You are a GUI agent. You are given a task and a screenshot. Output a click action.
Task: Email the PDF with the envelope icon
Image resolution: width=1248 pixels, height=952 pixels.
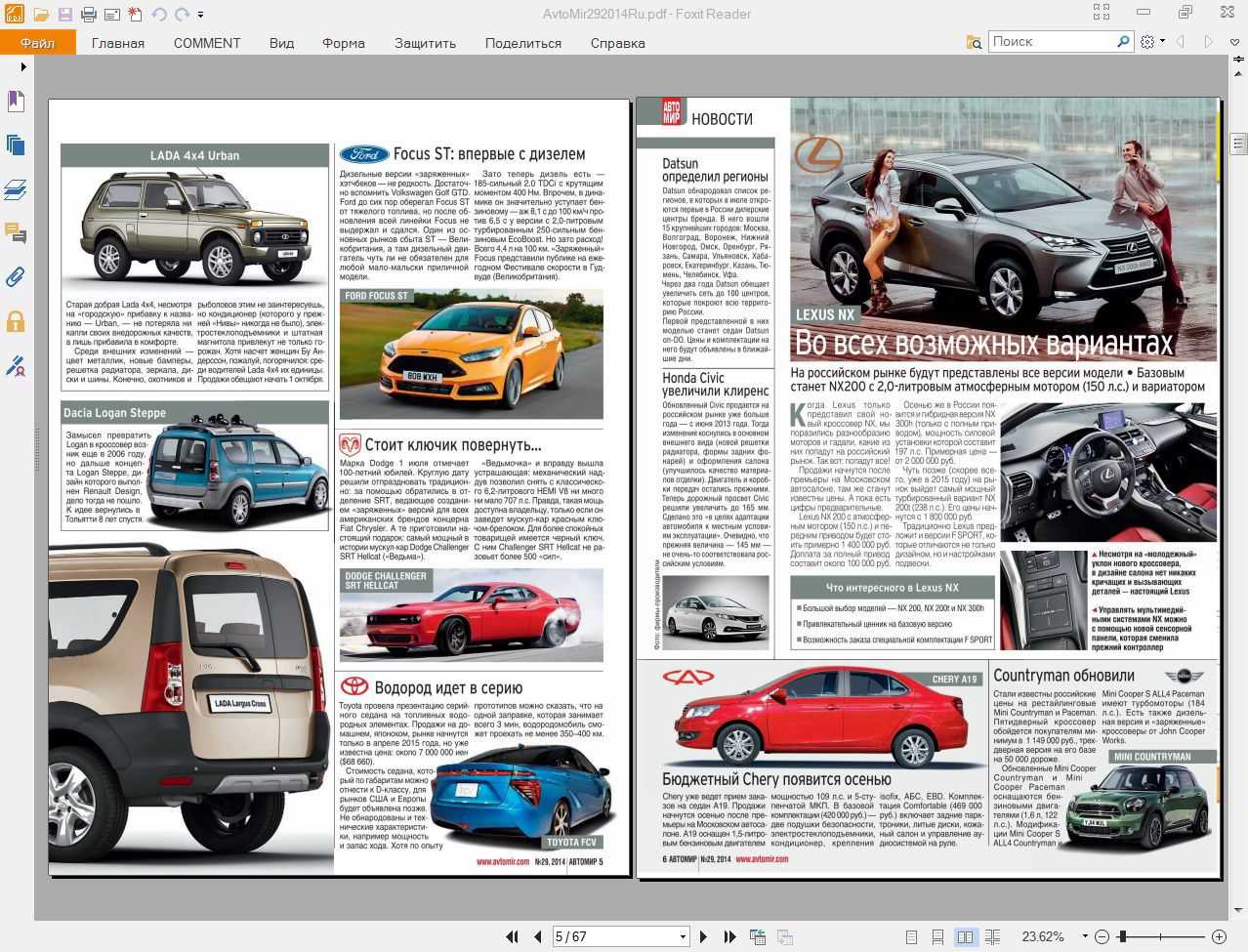coord(111,14)
